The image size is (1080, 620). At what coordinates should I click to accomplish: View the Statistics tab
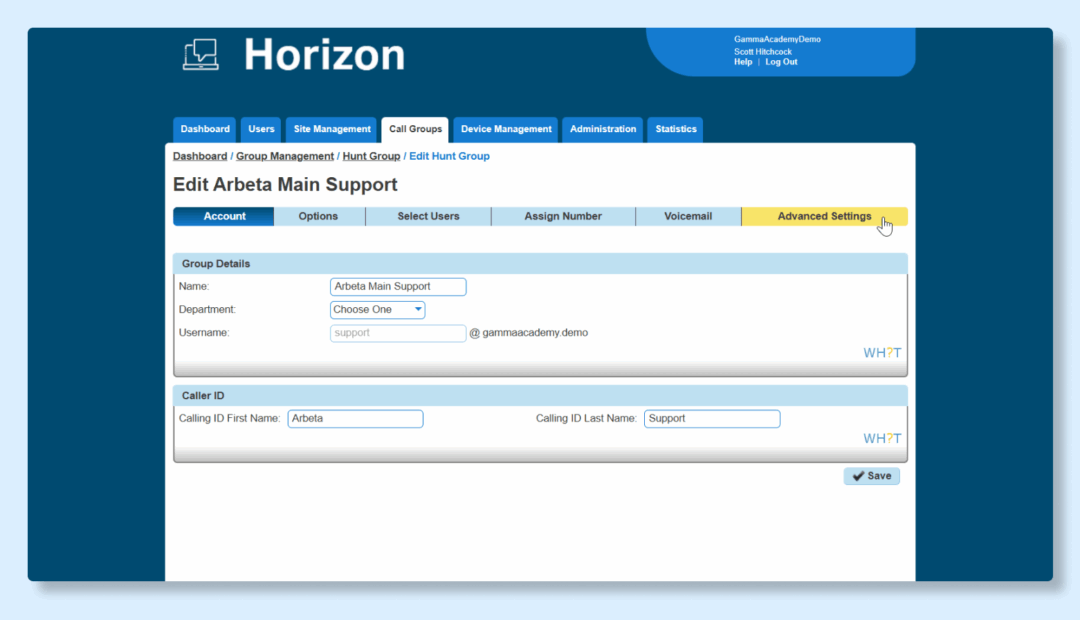click(x=676, y=130)
